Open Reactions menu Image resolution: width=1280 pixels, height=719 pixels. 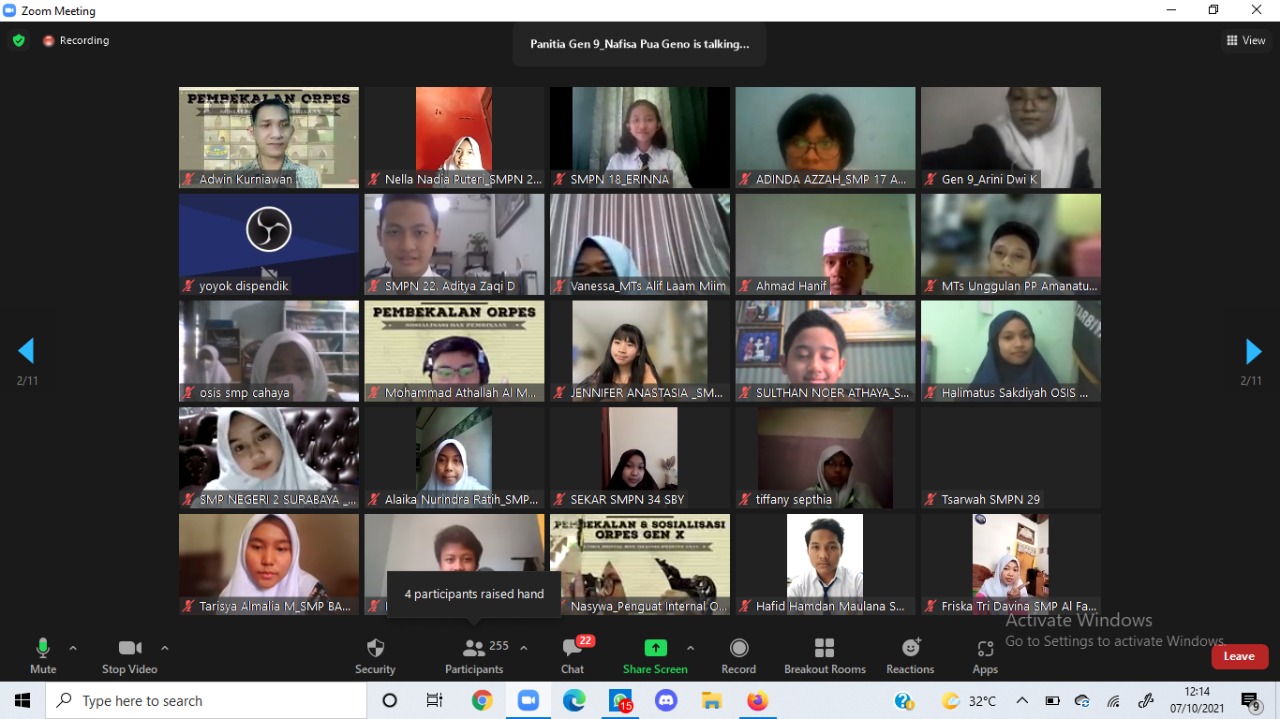pos(910,656)
